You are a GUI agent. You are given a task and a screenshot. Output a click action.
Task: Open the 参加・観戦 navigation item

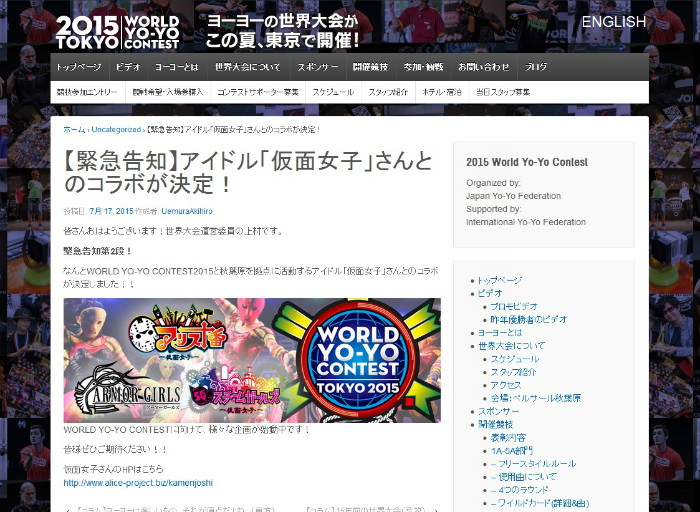coord(423,67)
